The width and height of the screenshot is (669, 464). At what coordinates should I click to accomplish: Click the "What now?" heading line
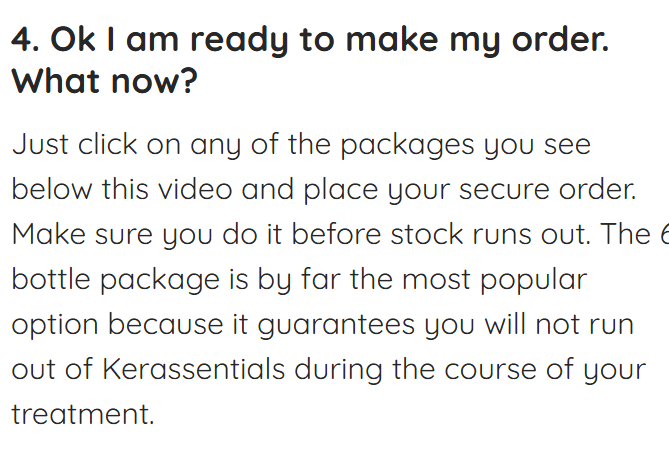(x=104, y=82)
